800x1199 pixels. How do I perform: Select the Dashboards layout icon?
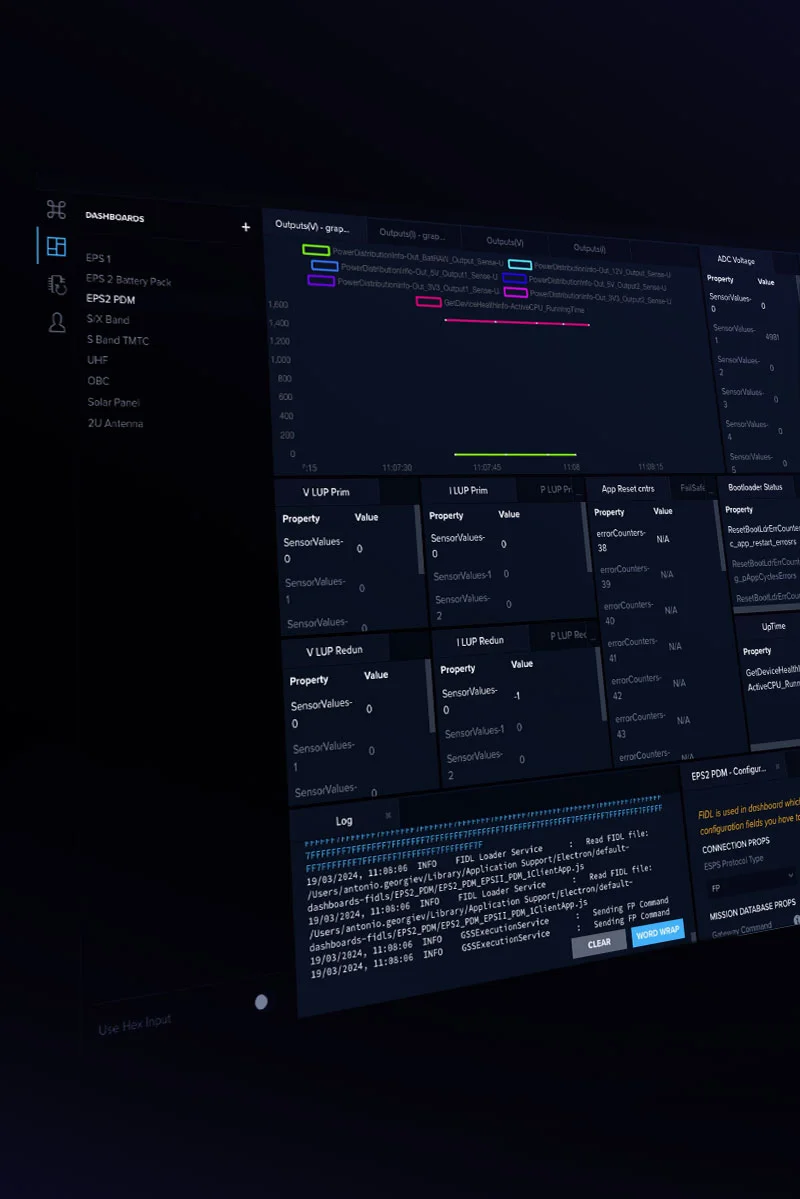tap(57, 246)
